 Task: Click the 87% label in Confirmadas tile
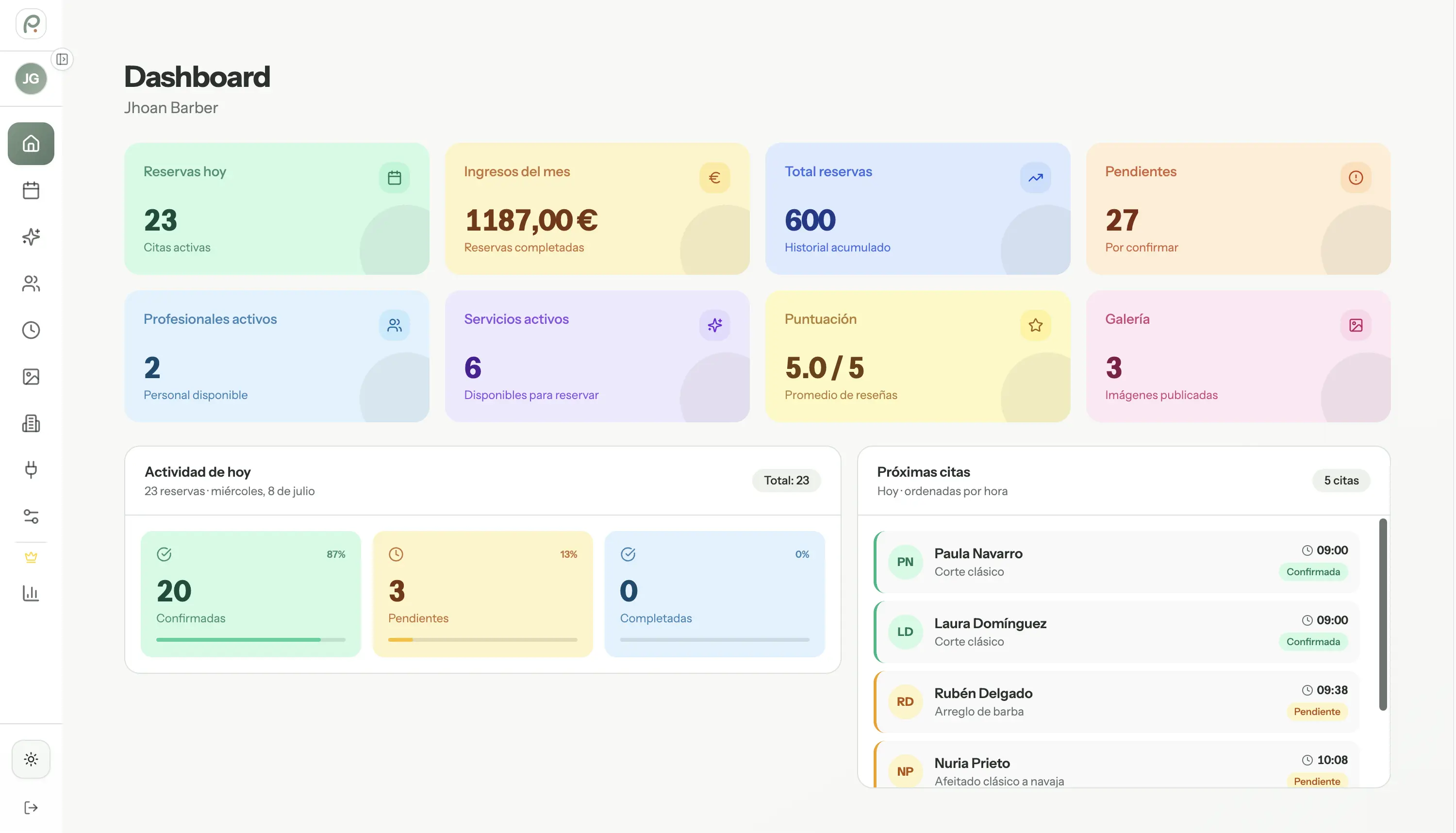click(336, 554)
